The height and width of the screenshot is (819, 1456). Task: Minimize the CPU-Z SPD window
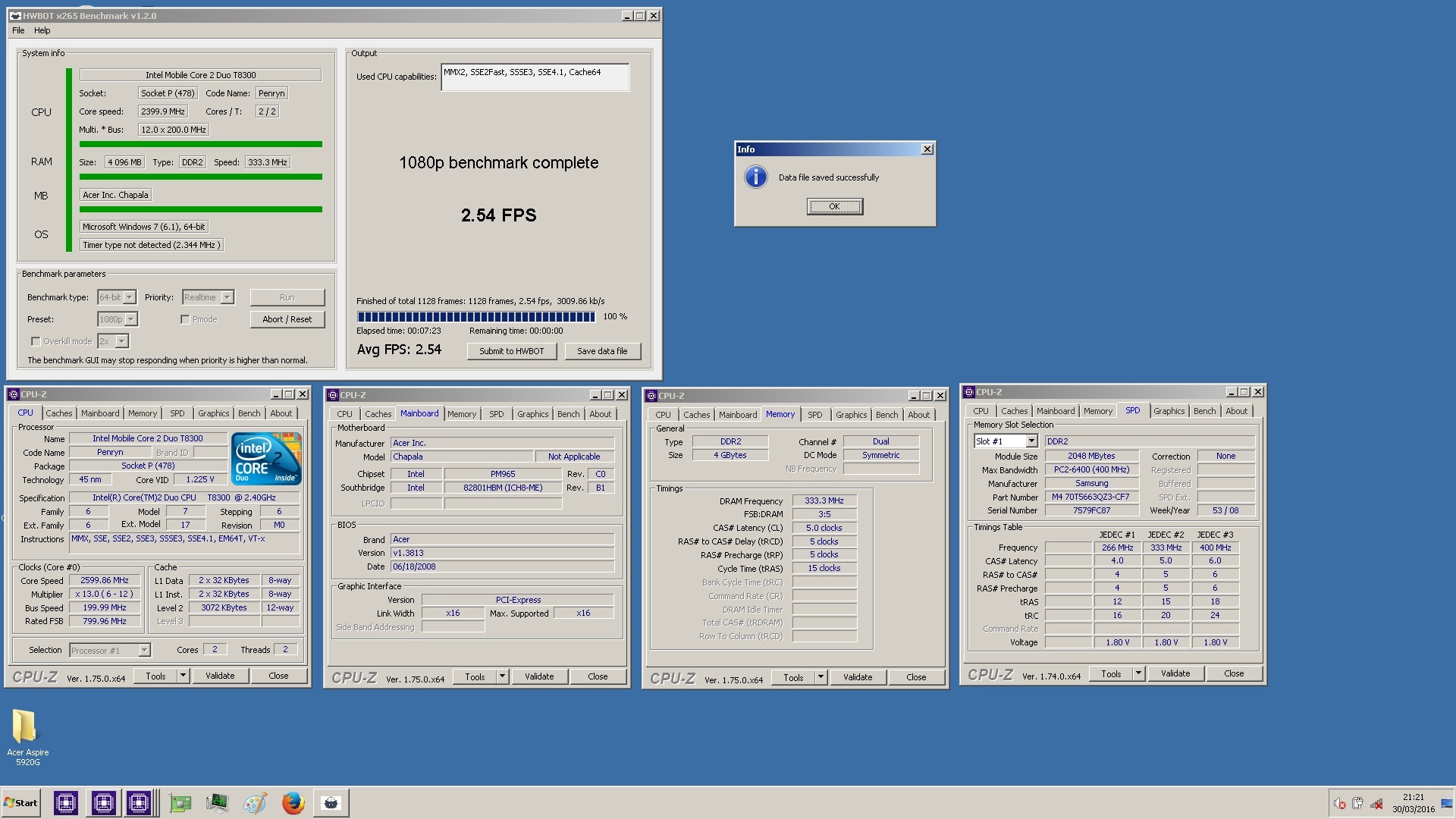(1231, 392)
